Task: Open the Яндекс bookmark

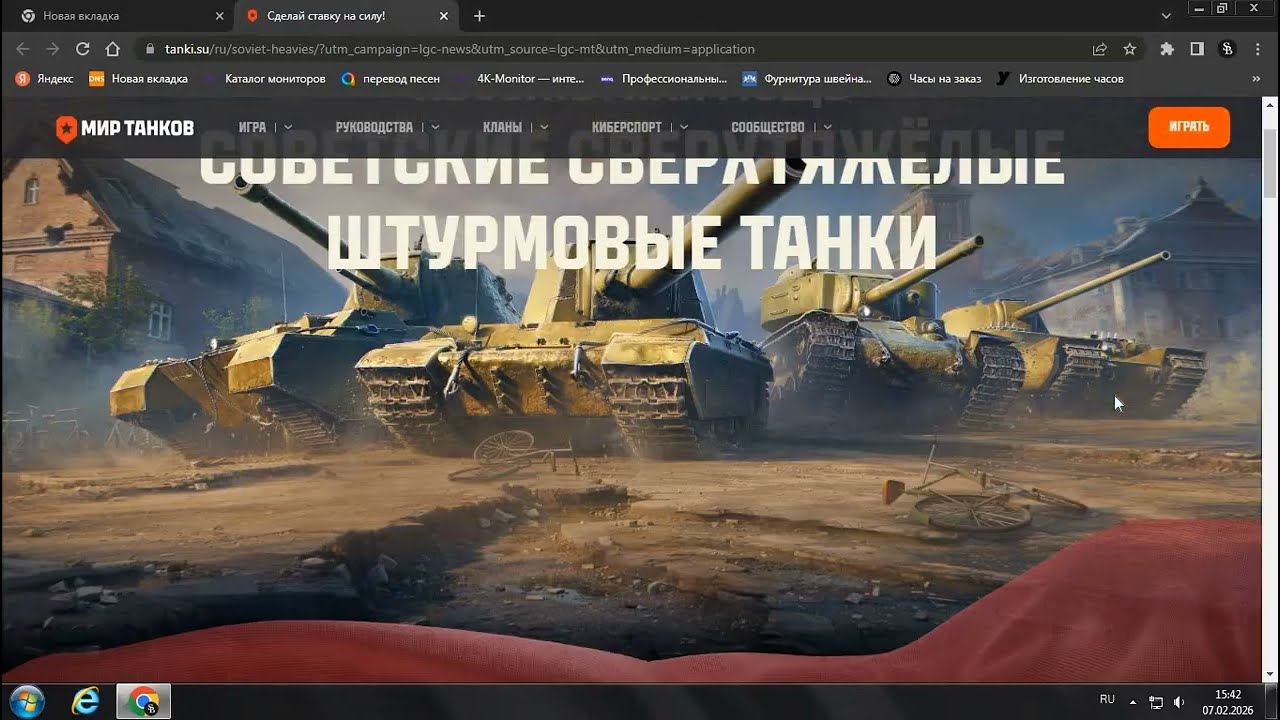Action: [45, 78]
